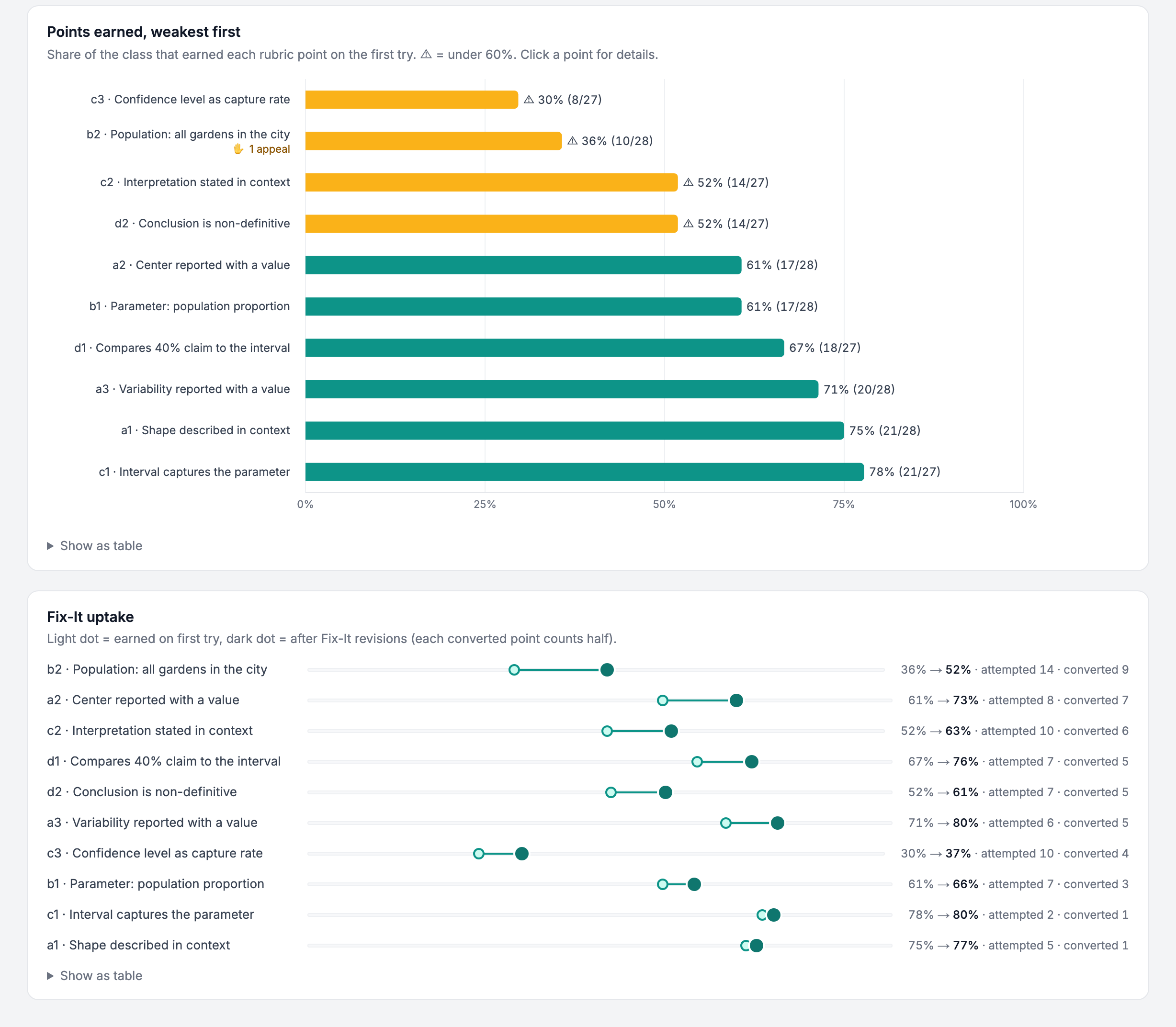Click the light dot in b2 Fix-It row
The width and height of the screenshot is (1176, 1027).
point(514,669)
